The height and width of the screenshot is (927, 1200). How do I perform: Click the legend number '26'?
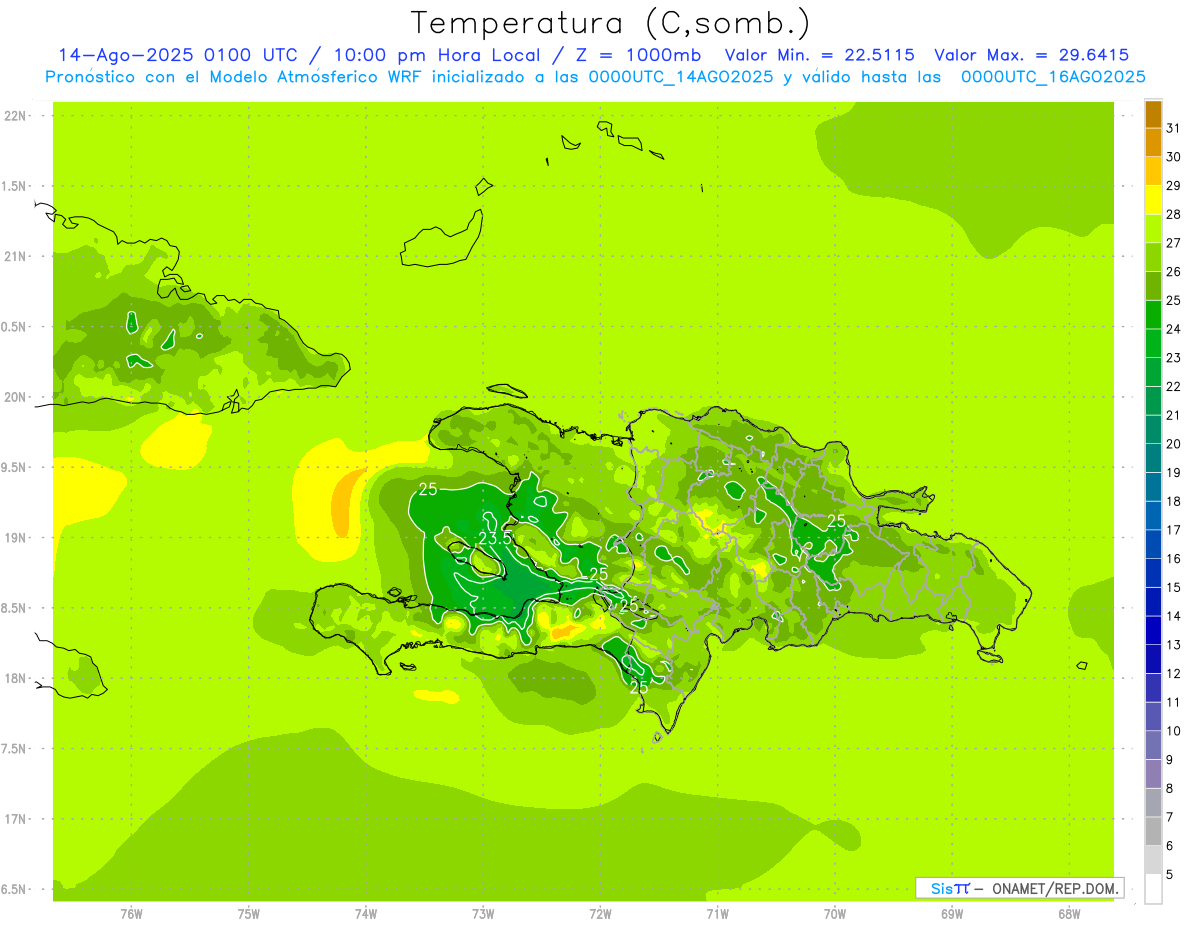click(x=1174, y=271)
